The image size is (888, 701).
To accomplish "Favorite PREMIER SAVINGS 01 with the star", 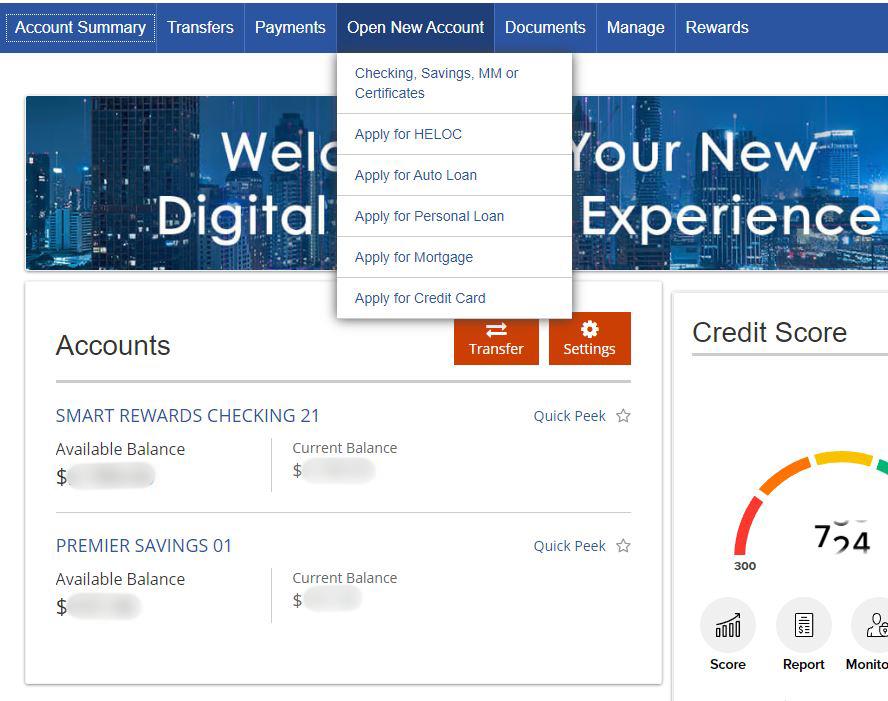I will 622,545.
